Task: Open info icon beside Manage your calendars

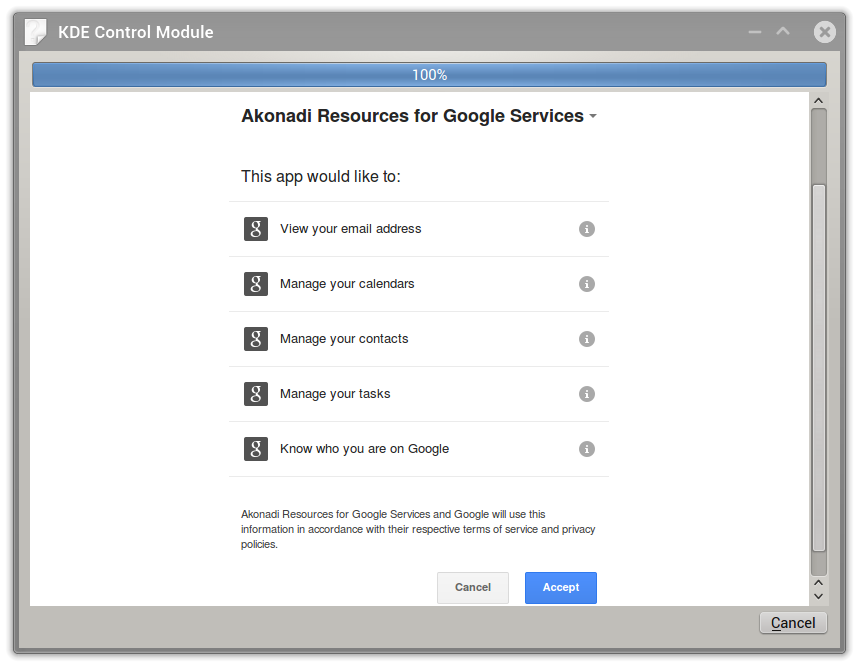Action: tap(587, 284)
